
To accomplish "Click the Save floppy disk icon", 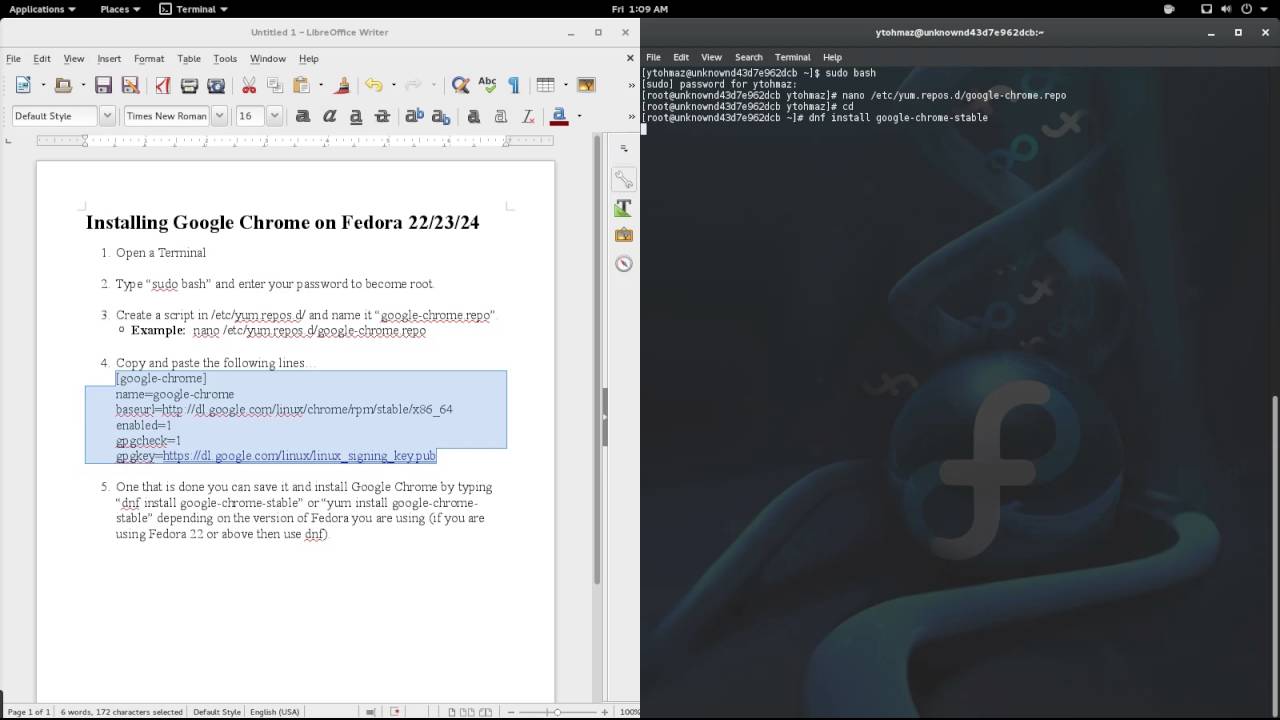I will [x=103, y=86].
